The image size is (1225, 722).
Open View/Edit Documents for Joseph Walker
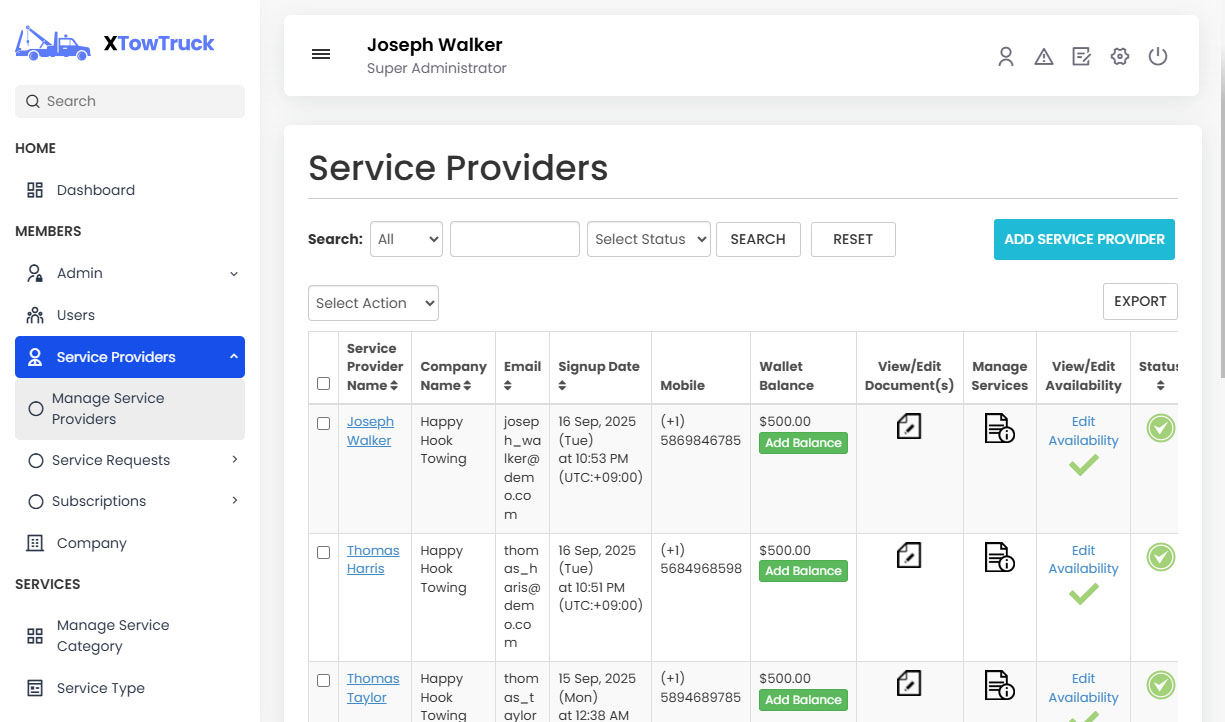908,426
